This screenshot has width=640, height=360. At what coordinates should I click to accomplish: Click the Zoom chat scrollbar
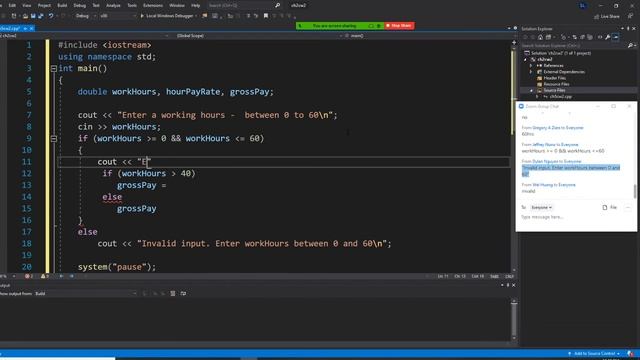pyautogui.click(x=635, y=191)
